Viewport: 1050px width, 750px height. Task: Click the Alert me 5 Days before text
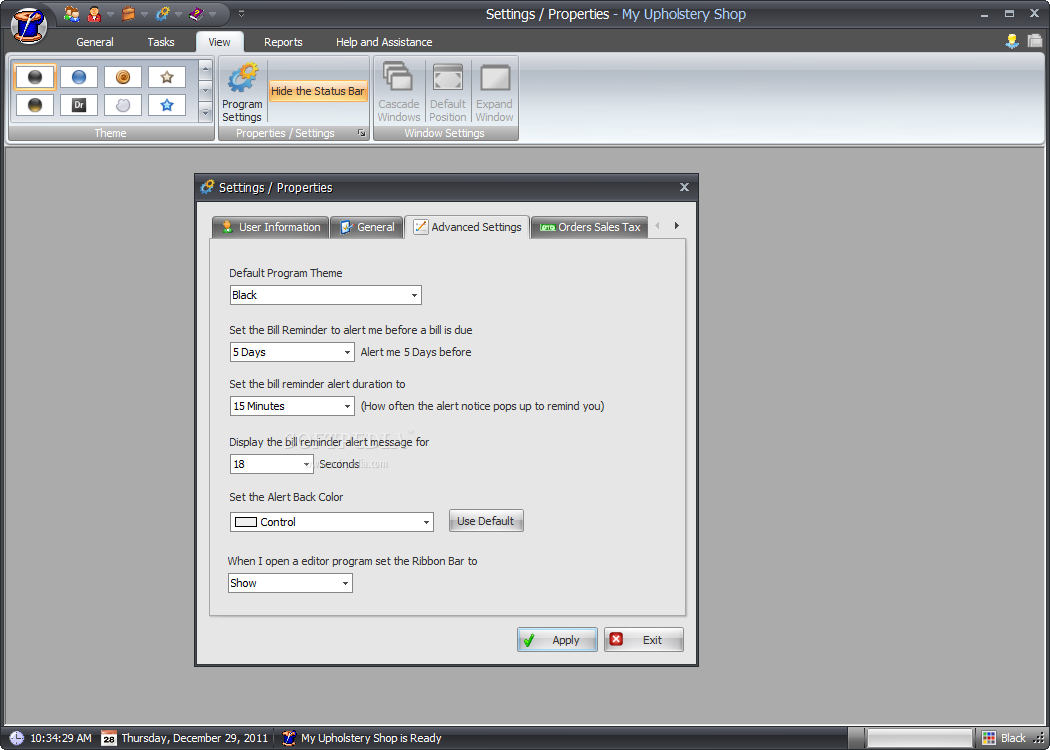tap(416, 352)
